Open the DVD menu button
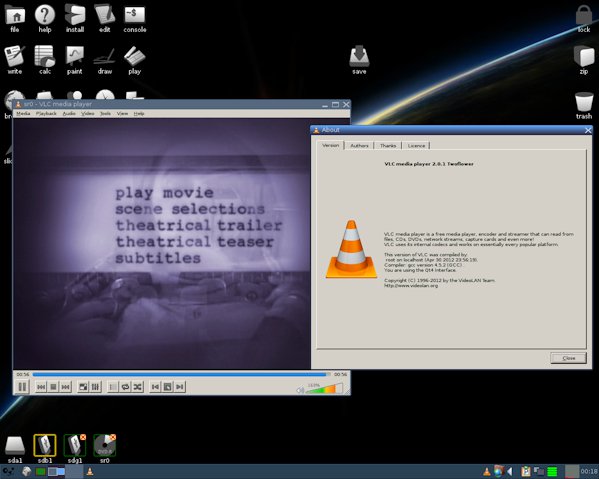The image size is (599, 479). point(167,387)
